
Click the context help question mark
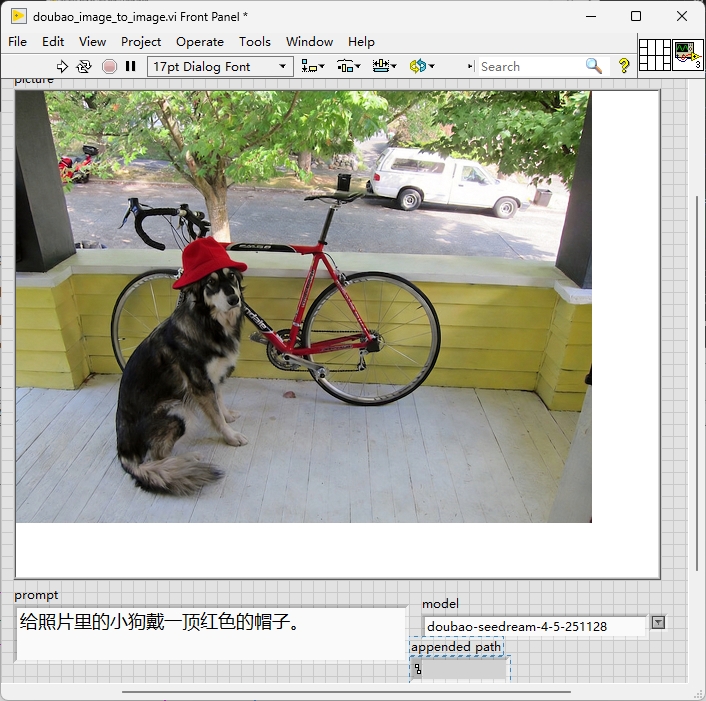pos(625,66)
